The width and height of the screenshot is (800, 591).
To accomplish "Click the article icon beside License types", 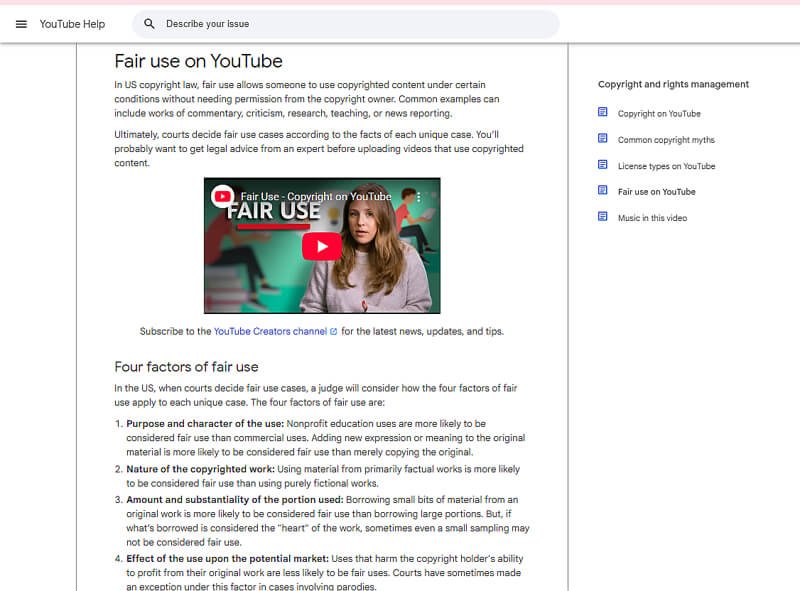I will coord(603,164).
